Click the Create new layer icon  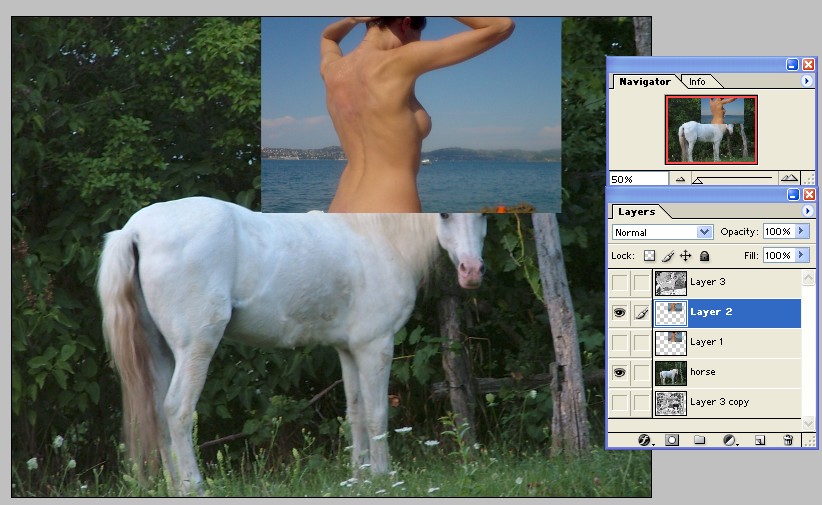pos(760,440)
